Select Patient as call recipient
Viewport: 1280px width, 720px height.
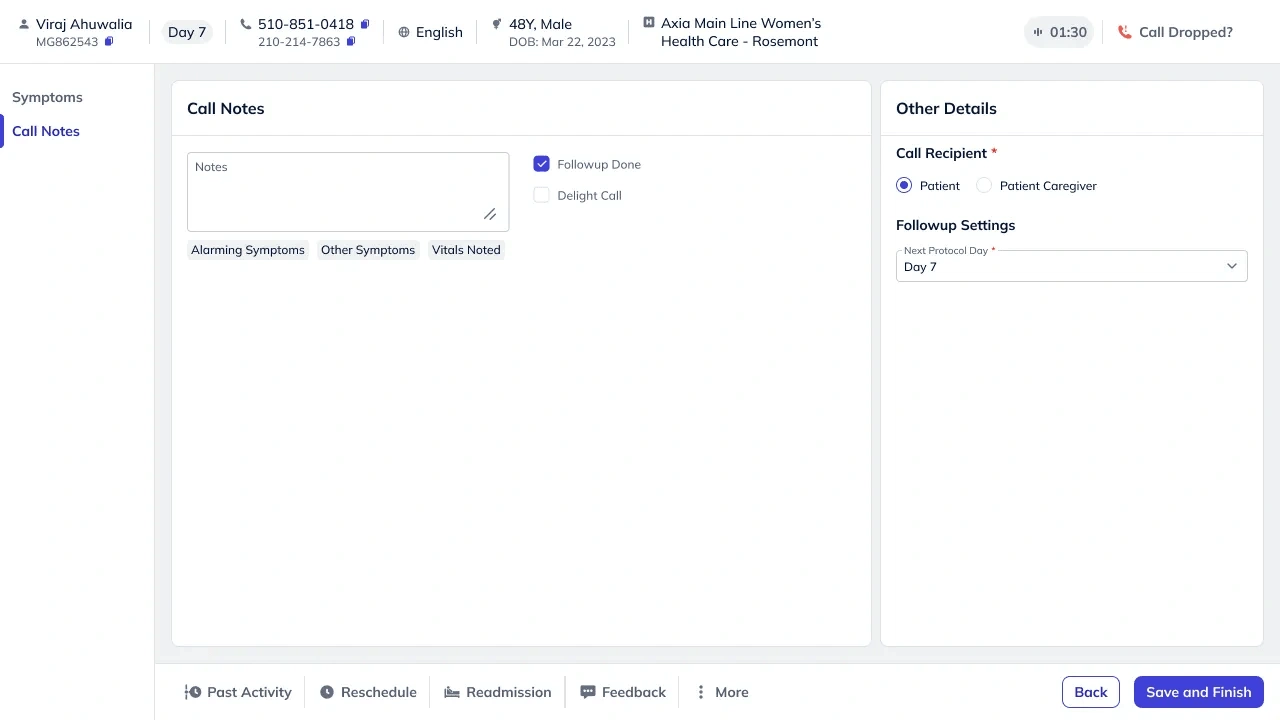point(904,185)
